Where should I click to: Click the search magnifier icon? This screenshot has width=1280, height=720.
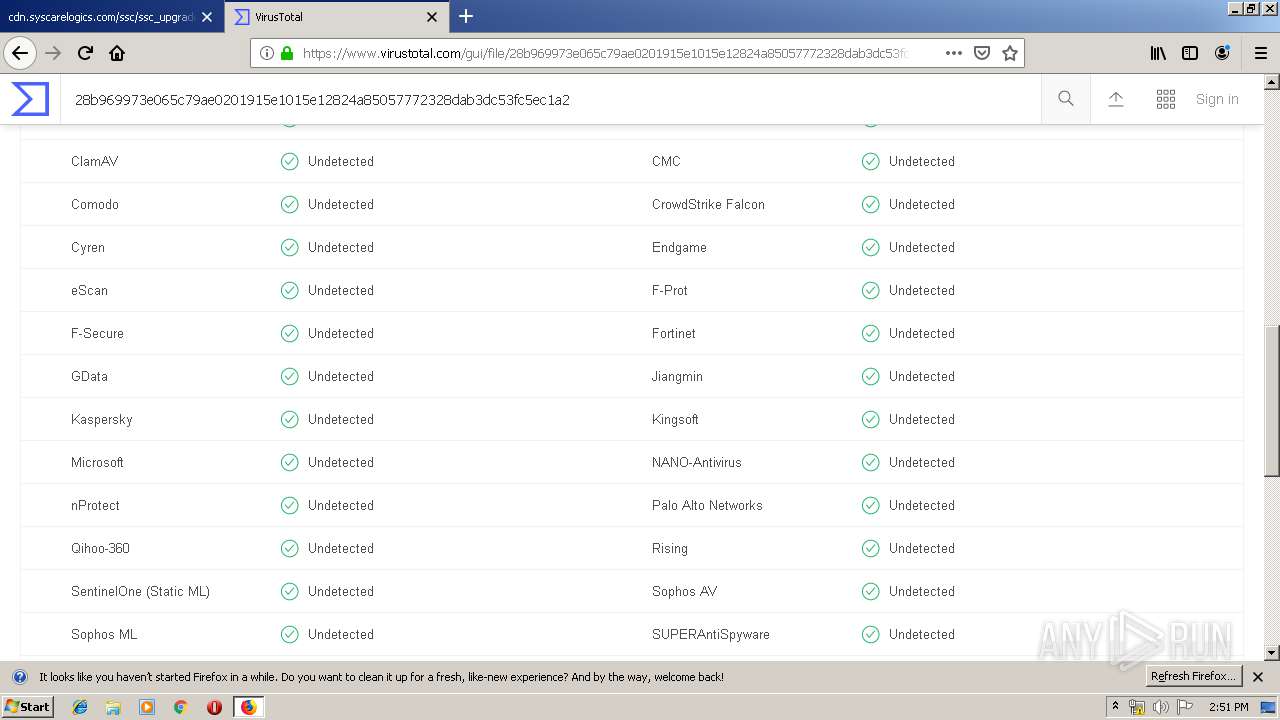(x=1066, y=99)
